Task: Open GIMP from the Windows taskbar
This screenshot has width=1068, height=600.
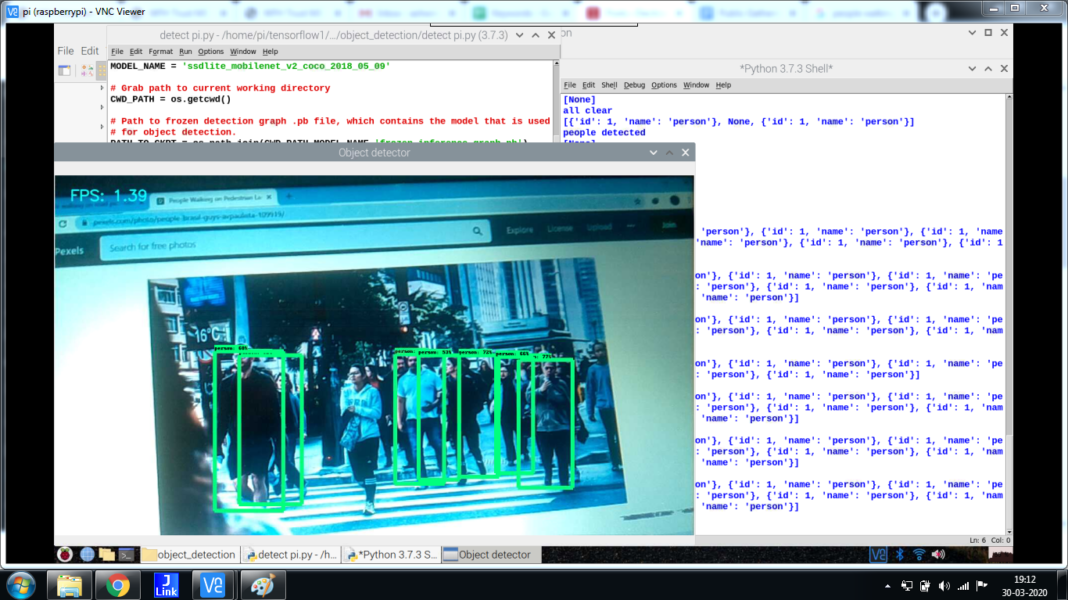Action: 262,585
